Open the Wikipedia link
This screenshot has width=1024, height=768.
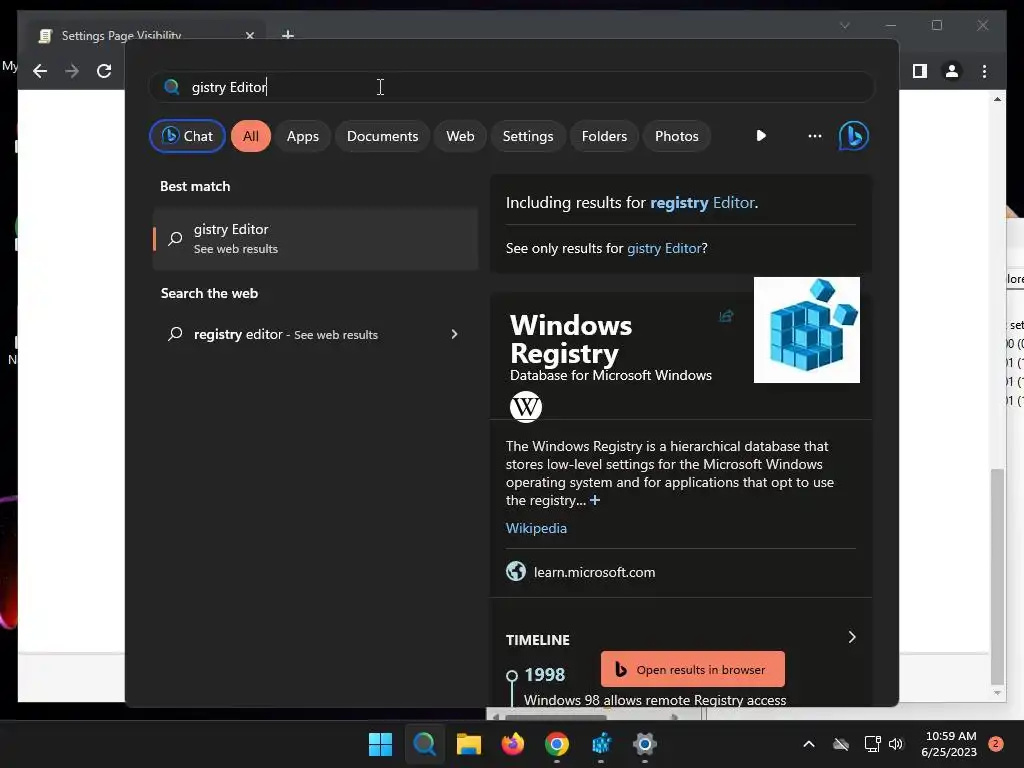536,528
